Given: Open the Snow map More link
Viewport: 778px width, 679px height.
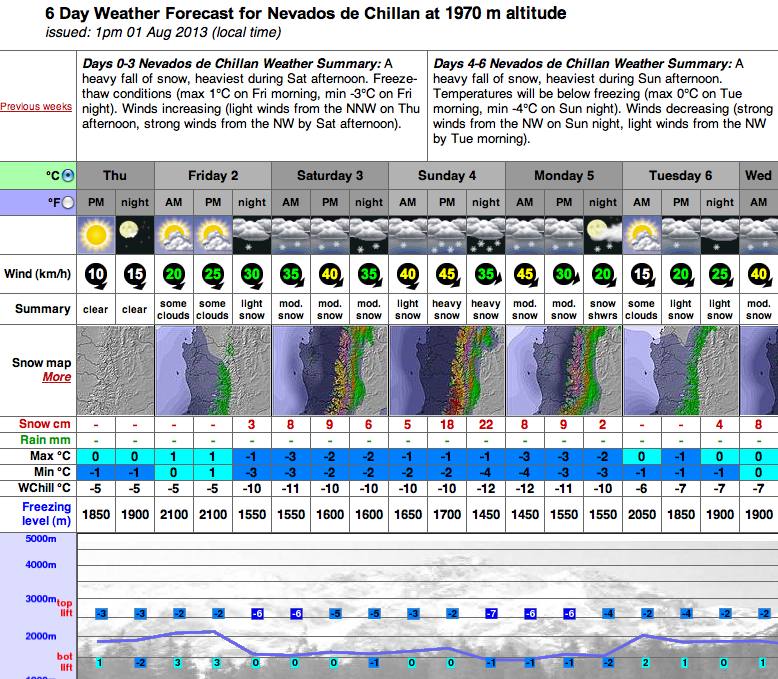Looking at the screenshot, I should tap(57, 377).
